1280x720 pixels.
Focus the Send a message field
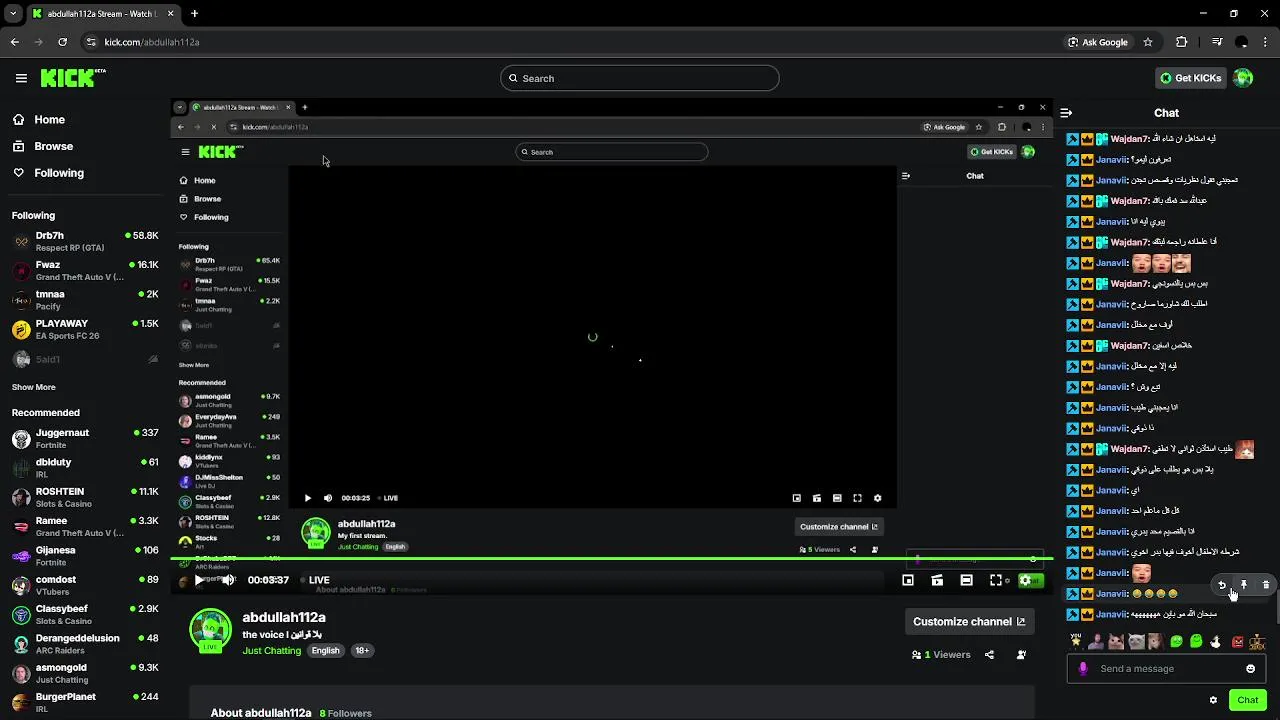click(x=1165, y=669)
